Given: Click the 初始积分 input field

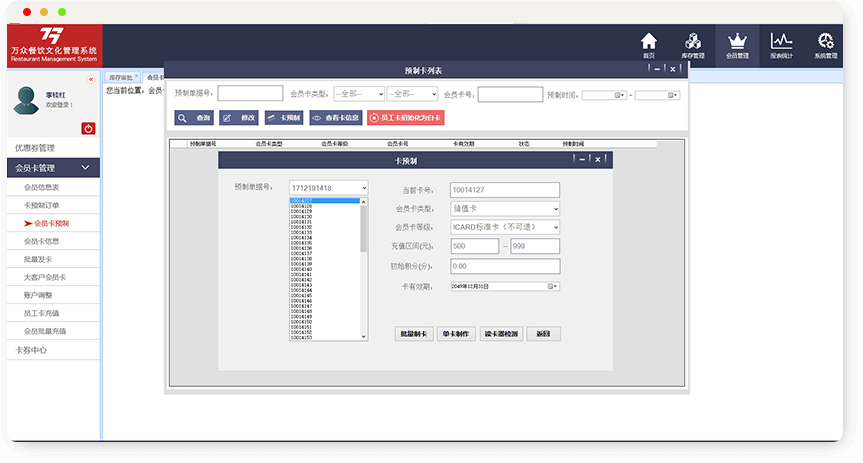Looking at the screenshot, I should click(x=504, y=266).
